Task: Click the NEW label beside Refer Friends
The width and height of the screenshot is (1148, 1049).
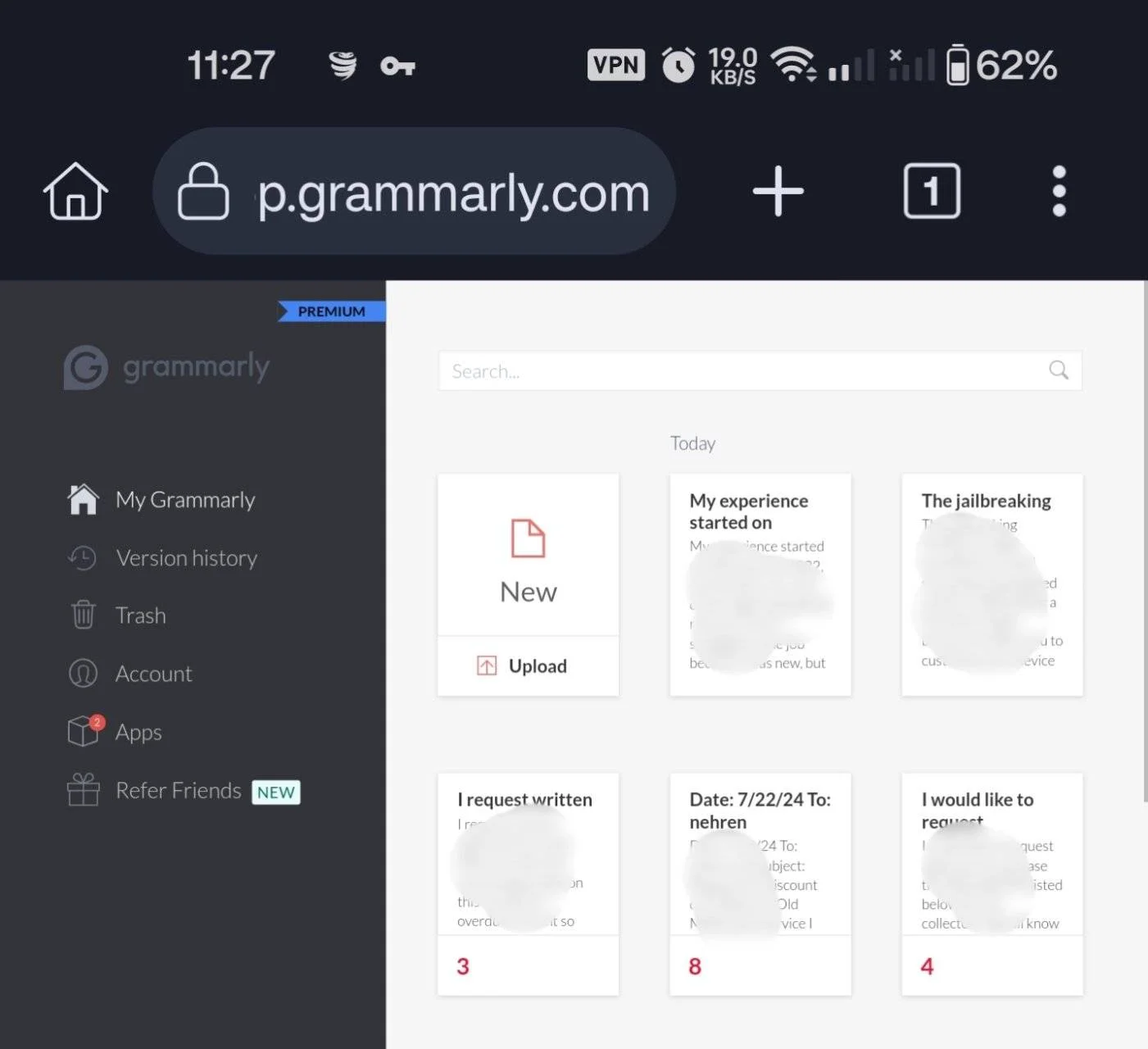Action: click(x=276, y=792)
